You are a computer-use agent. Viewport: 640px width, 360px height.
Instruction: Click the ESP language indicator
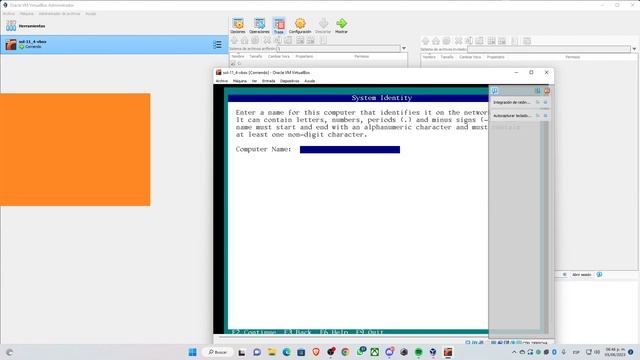click(576, 352)
